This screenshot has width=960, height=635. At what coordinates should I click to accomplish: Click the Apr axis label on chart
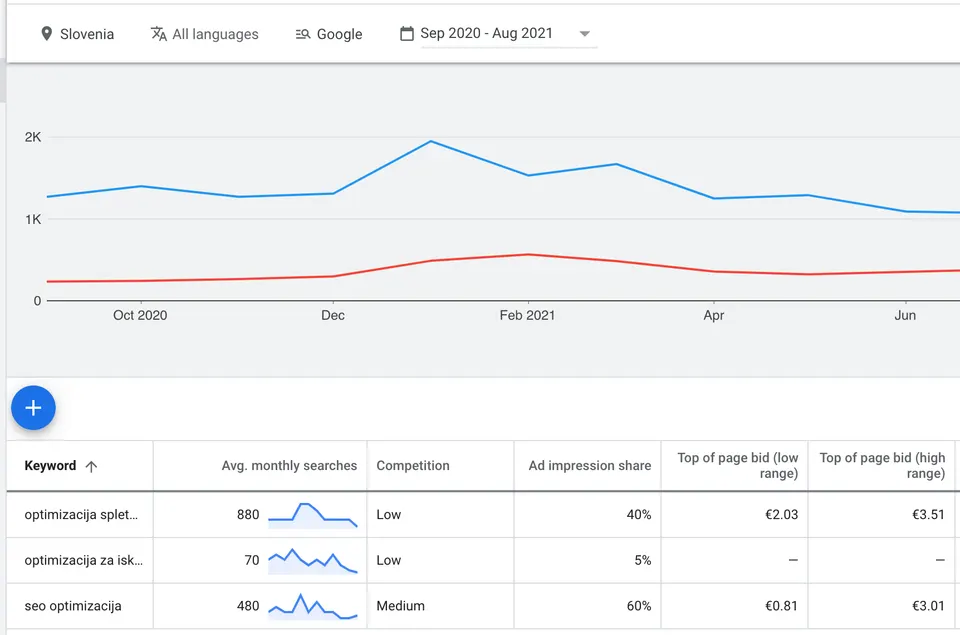(x=713, y=315)
